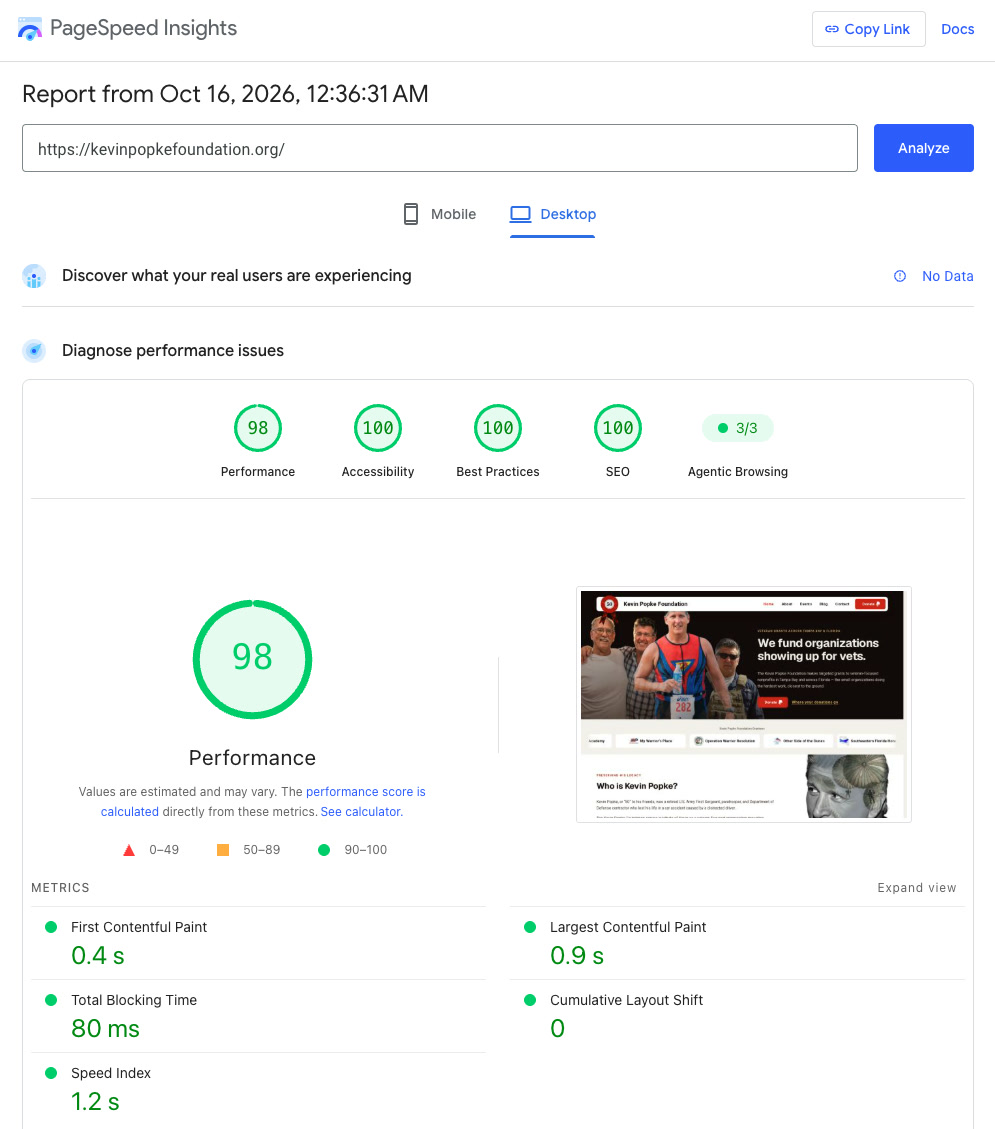Click the URL input field
Image resolution: width=995 pixels, height=1129 pixels.
[x=440, y=148]
